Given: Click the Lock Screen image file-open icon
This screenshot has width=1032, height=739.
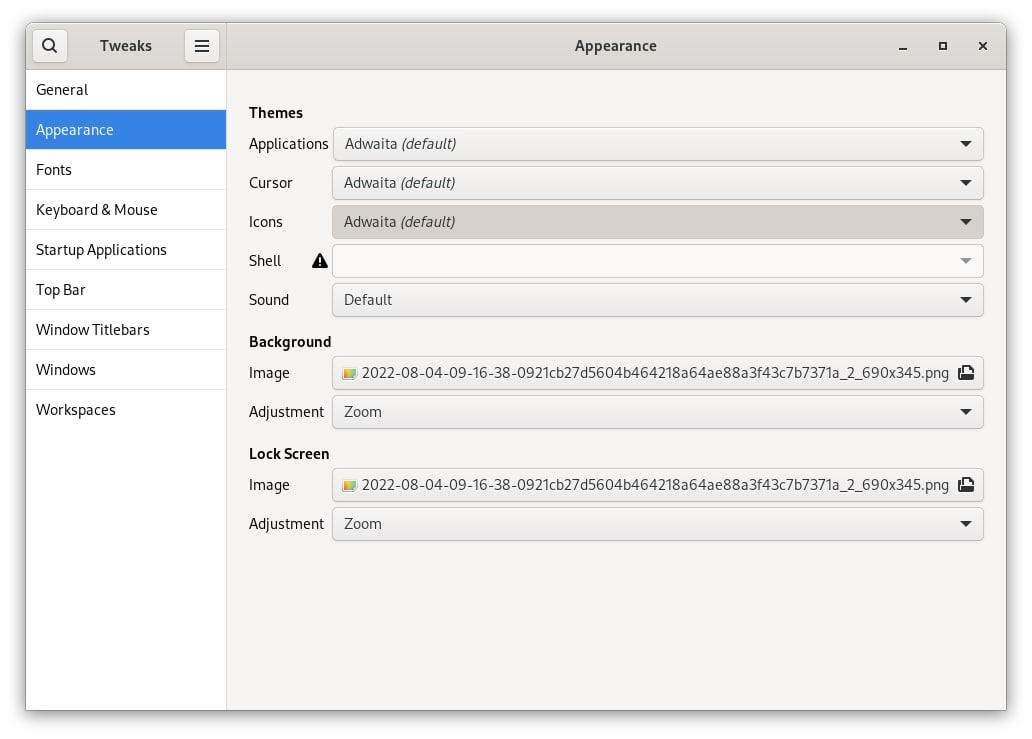Looking at the screenshot, I should point(966,485).
